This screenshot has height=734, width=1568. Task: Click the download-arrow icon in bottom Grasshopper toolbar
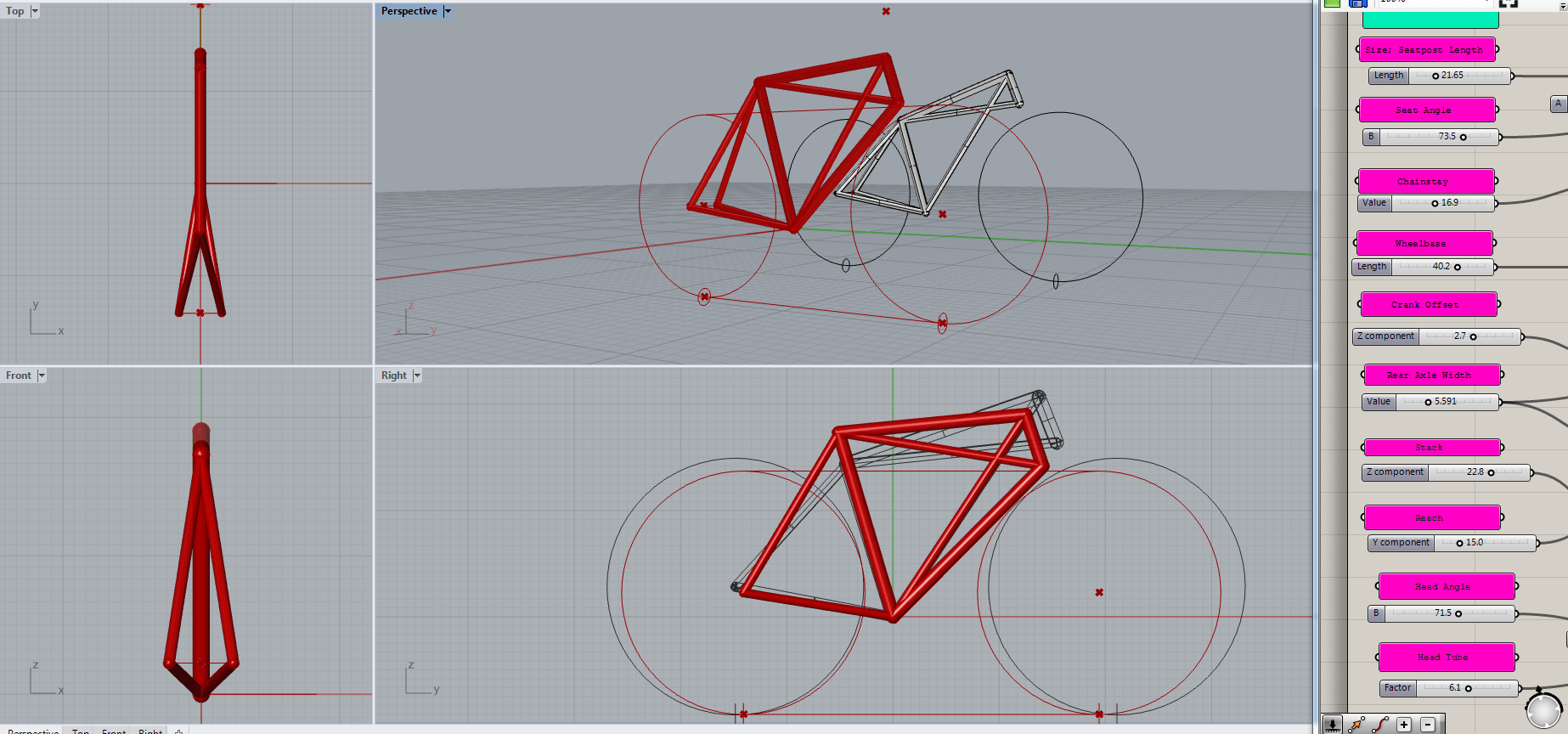point(1333,725)
